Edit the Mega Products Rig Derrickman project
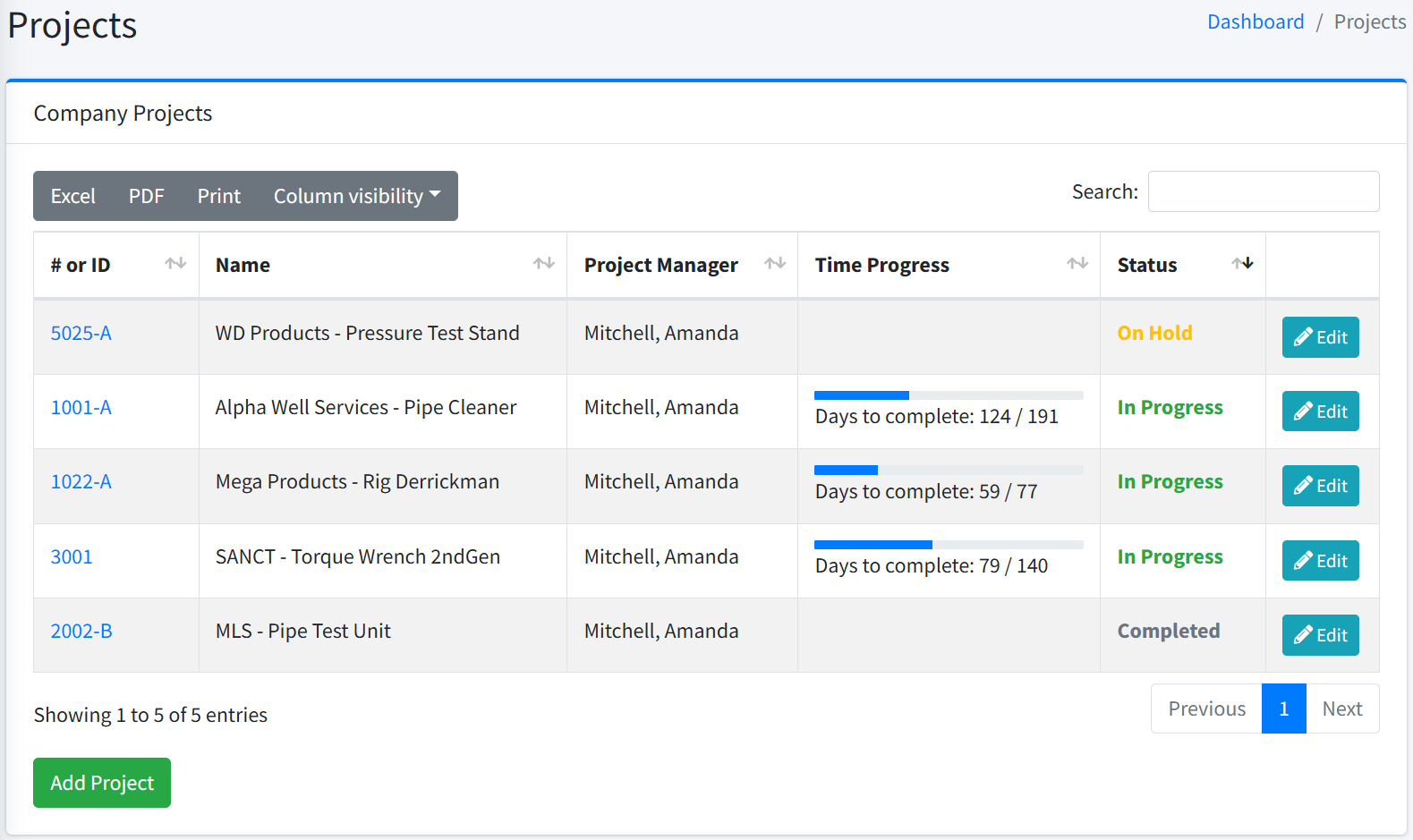 pyautogui.click(x=1320, y=486)
